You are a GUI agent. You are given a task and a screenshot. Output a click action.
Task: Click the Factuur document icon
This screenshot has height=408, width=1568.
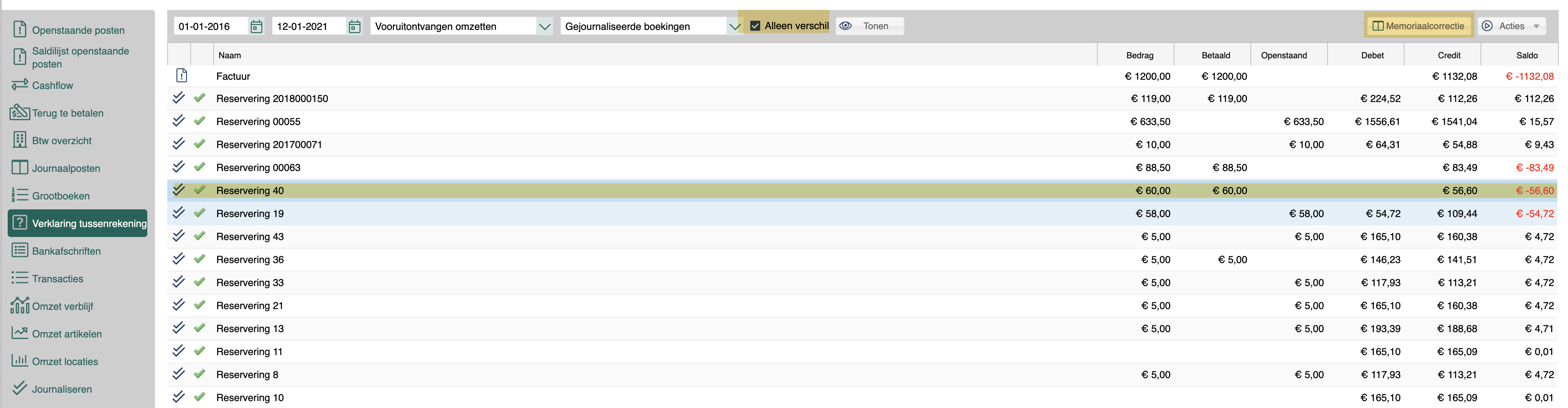click(181, 76)
